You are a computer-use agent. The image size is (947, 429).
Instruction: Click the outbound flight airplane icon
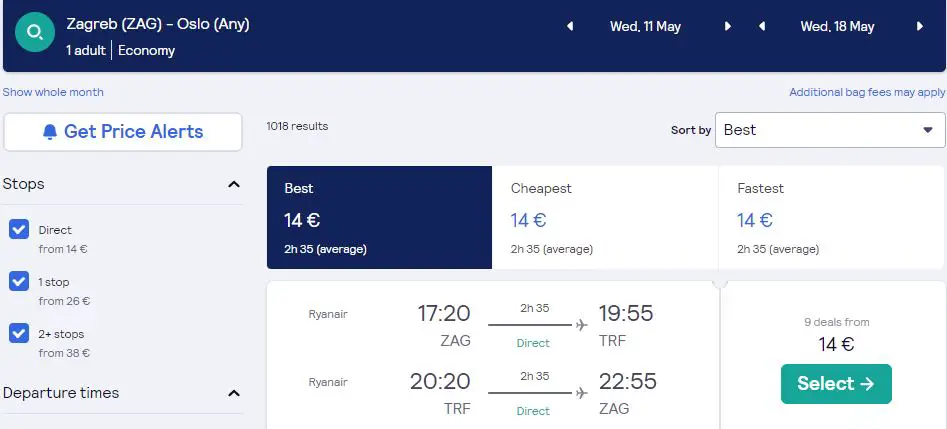582,326
